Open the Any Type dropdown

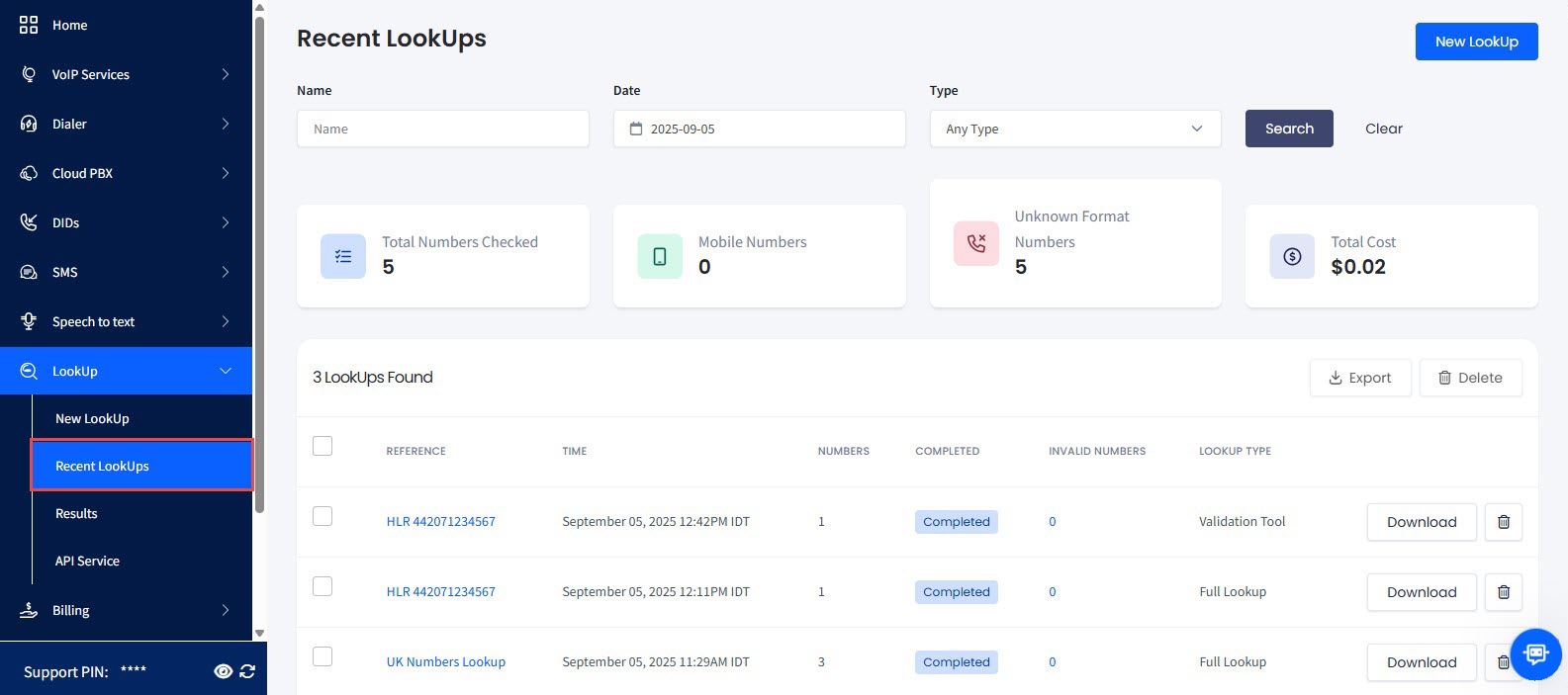pyautogui.click(x=1075, y=129)
